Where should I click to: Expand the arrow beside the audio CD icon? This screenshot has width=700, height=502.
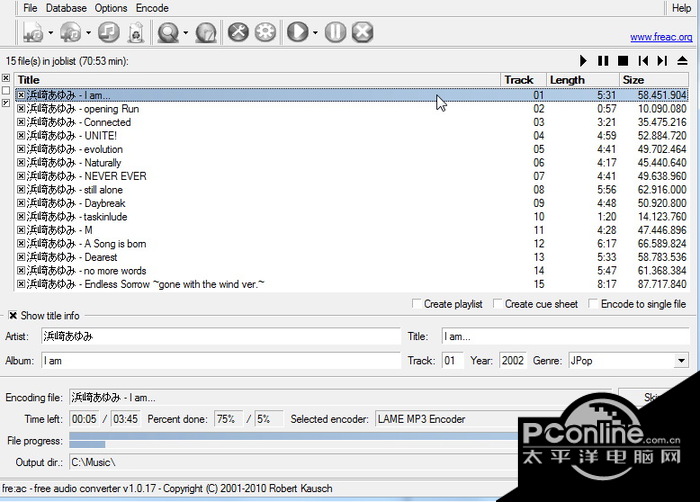[88, 33]
